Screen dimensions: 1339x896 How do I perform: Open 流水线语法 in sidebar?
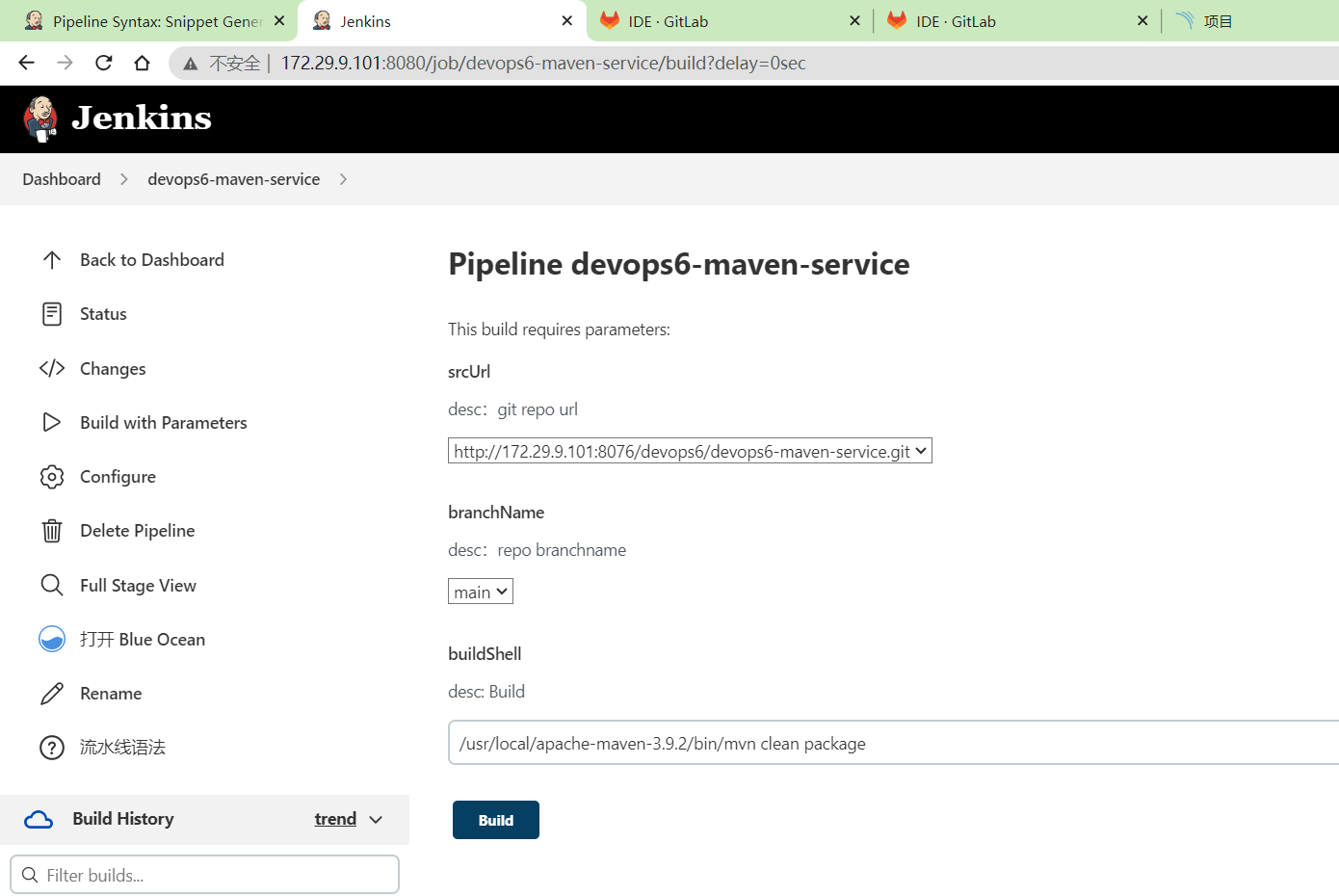pyautogui.click(x=122, y=748)
